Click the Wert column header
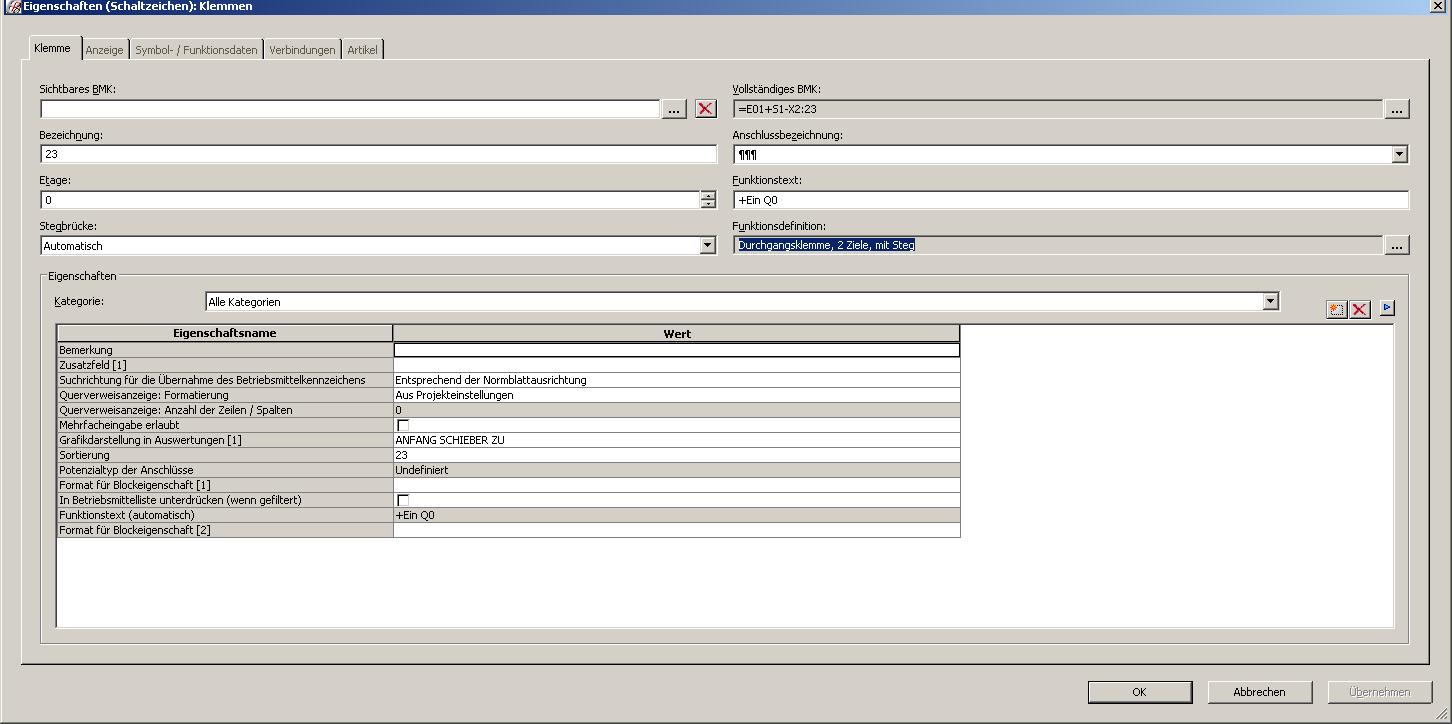This screenshot has width=1452, height=724. pyautogui.click(x=677, y=333)
